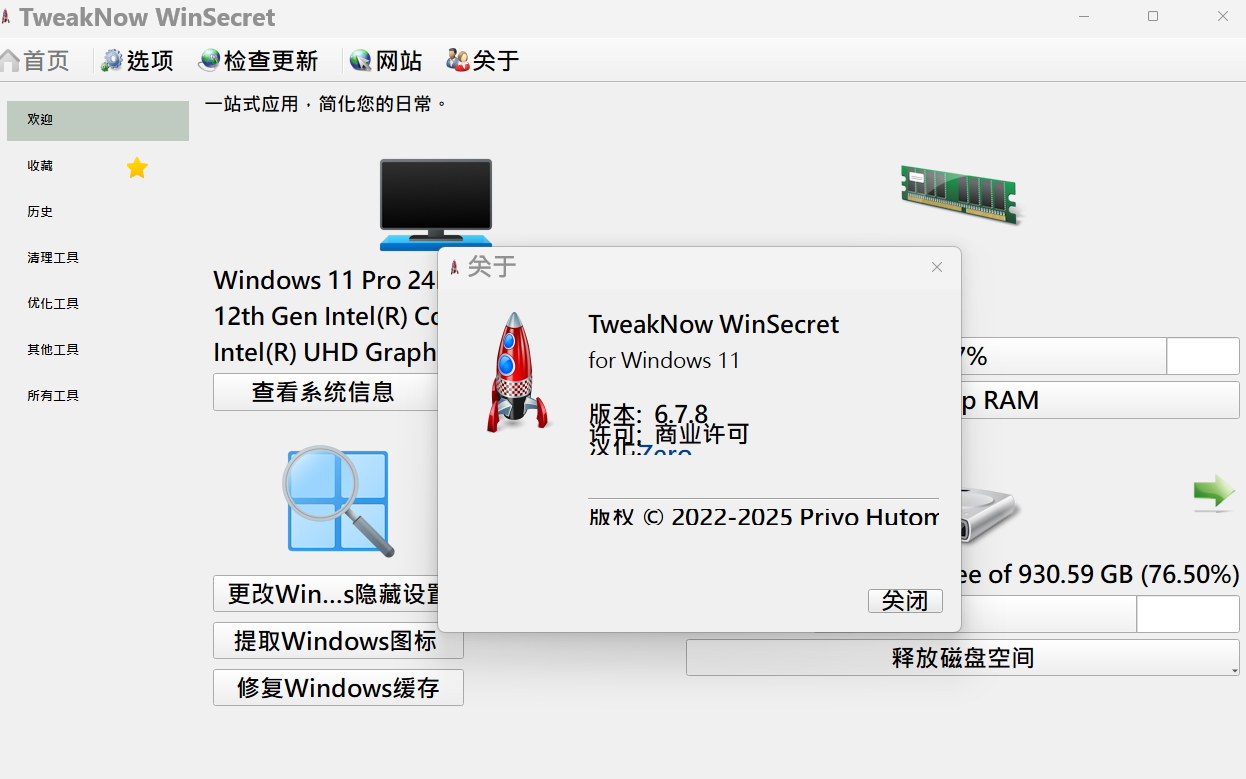Select 清理工具 in sidebar

click(x=53, y=258)
